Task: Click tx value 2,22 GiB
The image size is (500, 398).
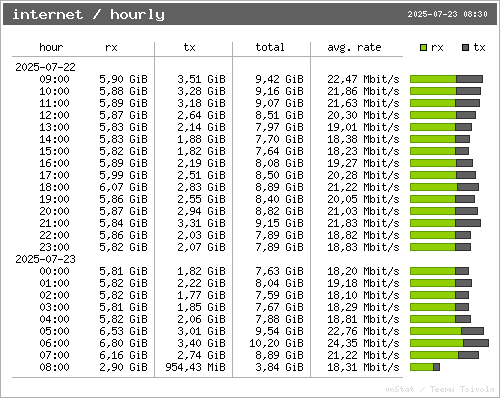Action: point(201,283)
